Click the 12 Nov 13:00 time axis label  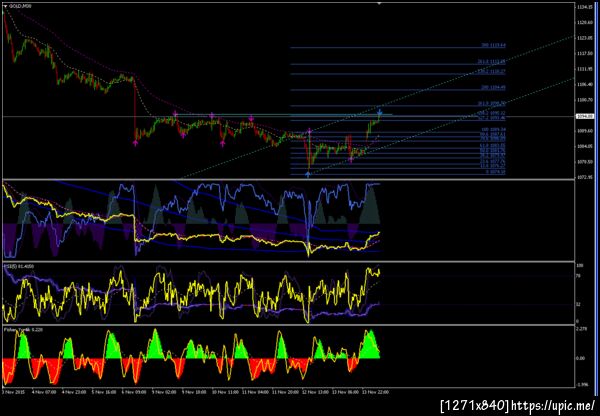[x=317, y=392]
